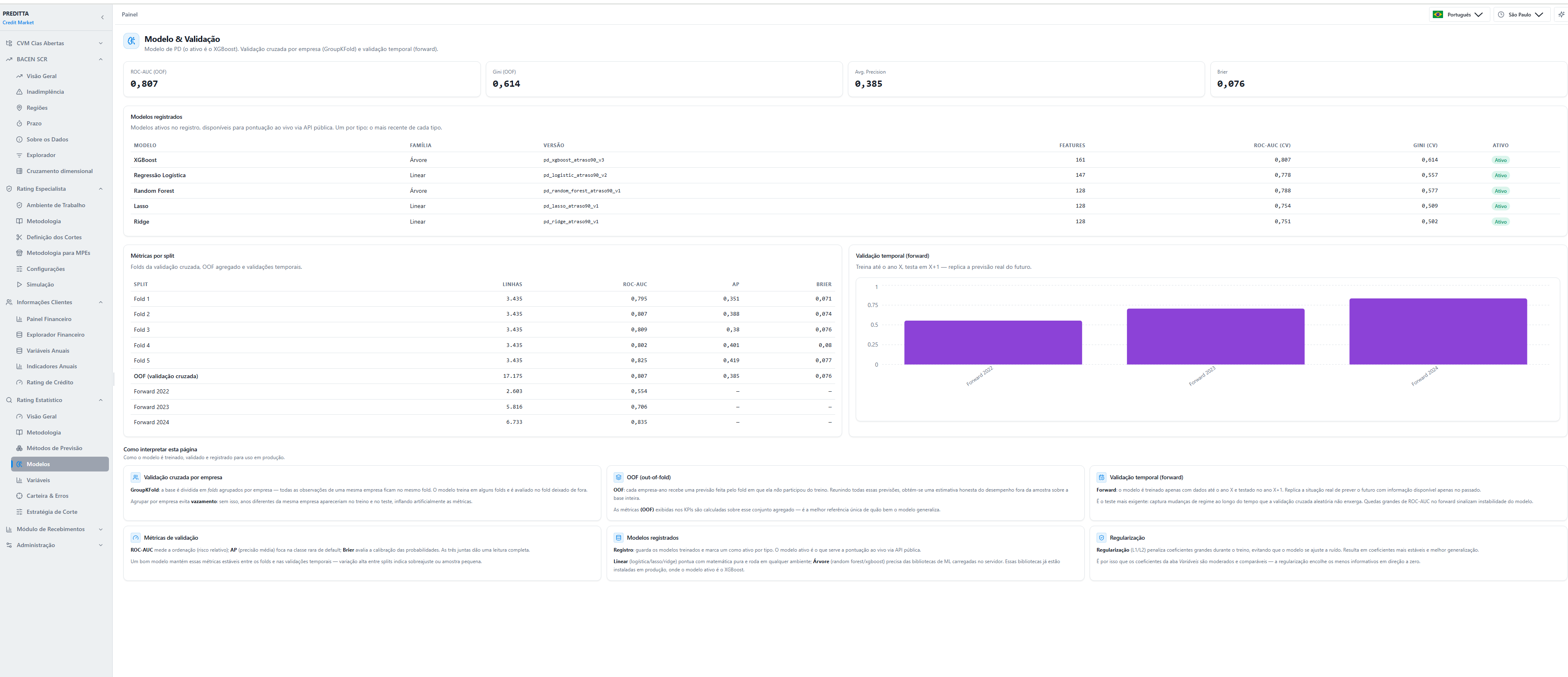Open Metodologia under Rating Especialista
Viewport: 1568px width, 677px height.
(60, 222)
